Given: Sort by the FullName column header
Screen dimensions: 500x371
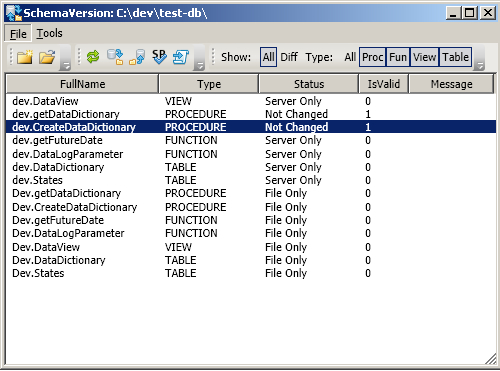Looking at the screenshot, I should coord(82,84).
